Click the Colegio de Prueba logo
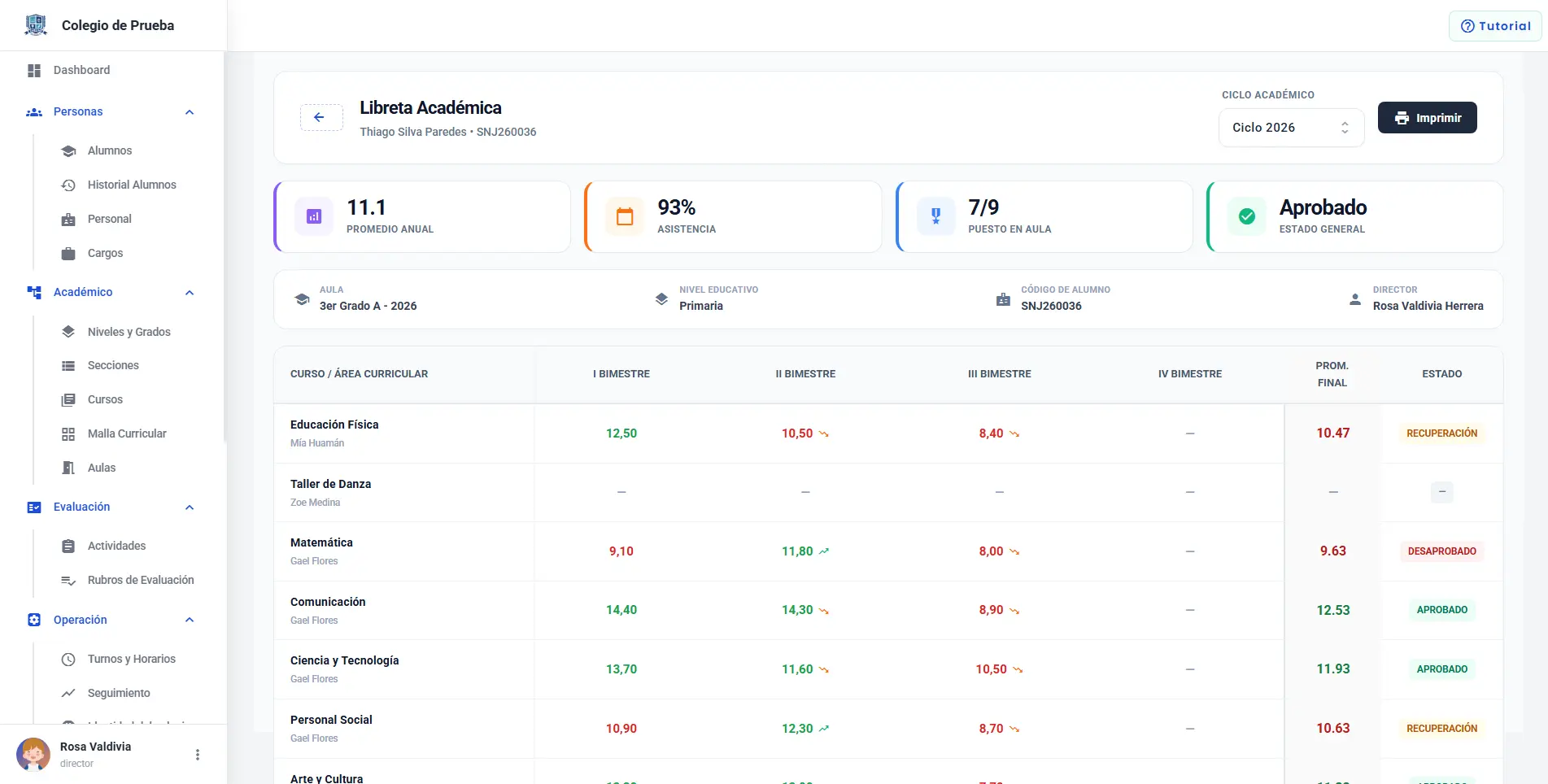1548x784 pixels. (x=36, y=25)
